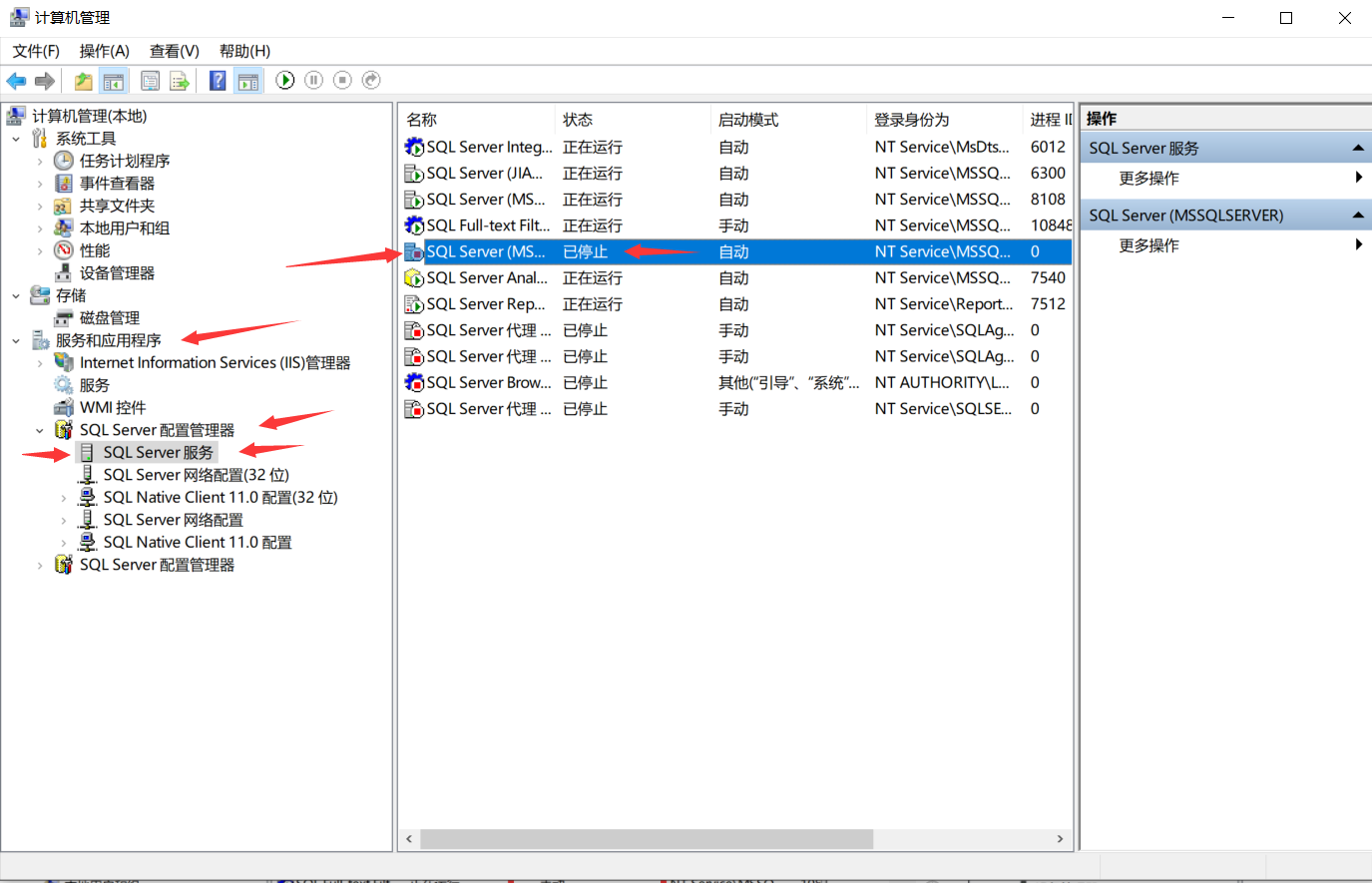
Task: Click the horizontal scrollbar right arrow
Action: (1060, 839)
